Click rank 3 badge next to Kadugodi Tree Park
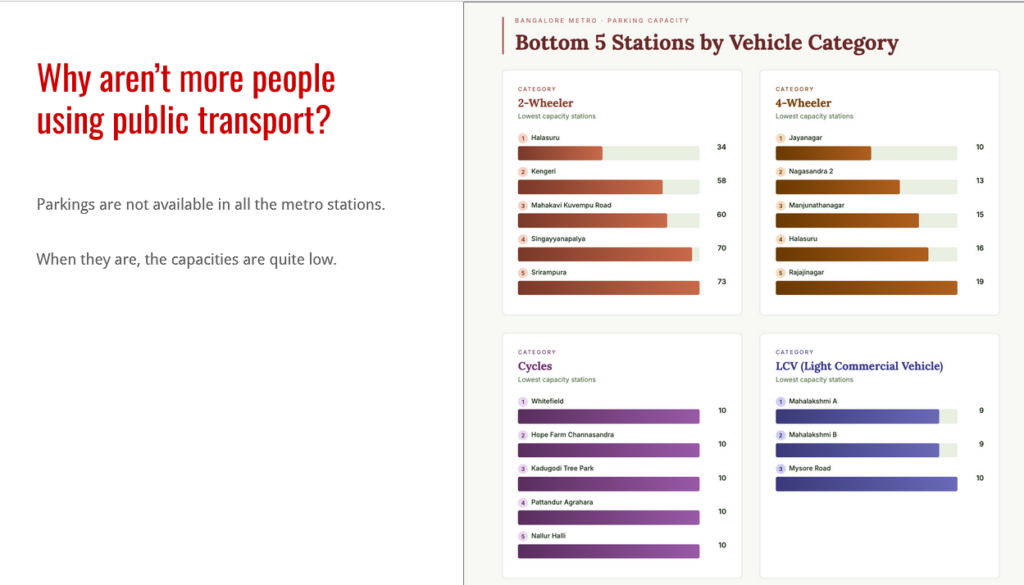Viewport: 1024px width, 585px height. 522,468
